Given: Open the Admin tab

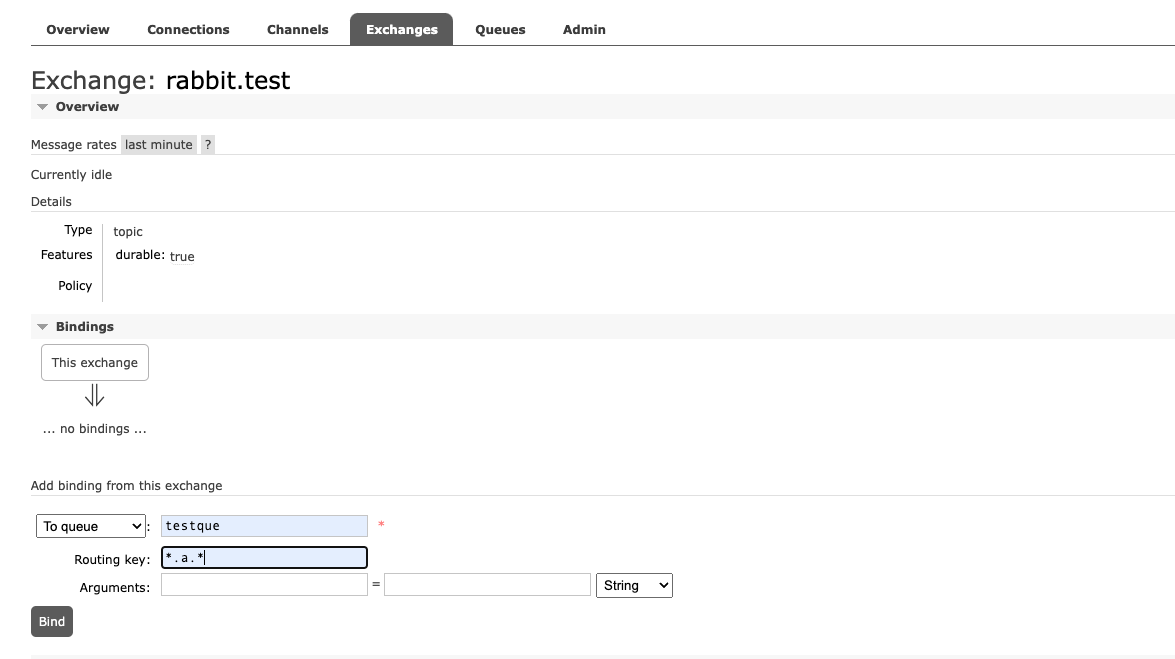Looking at the screenshot, I should (x=584, y=29).
